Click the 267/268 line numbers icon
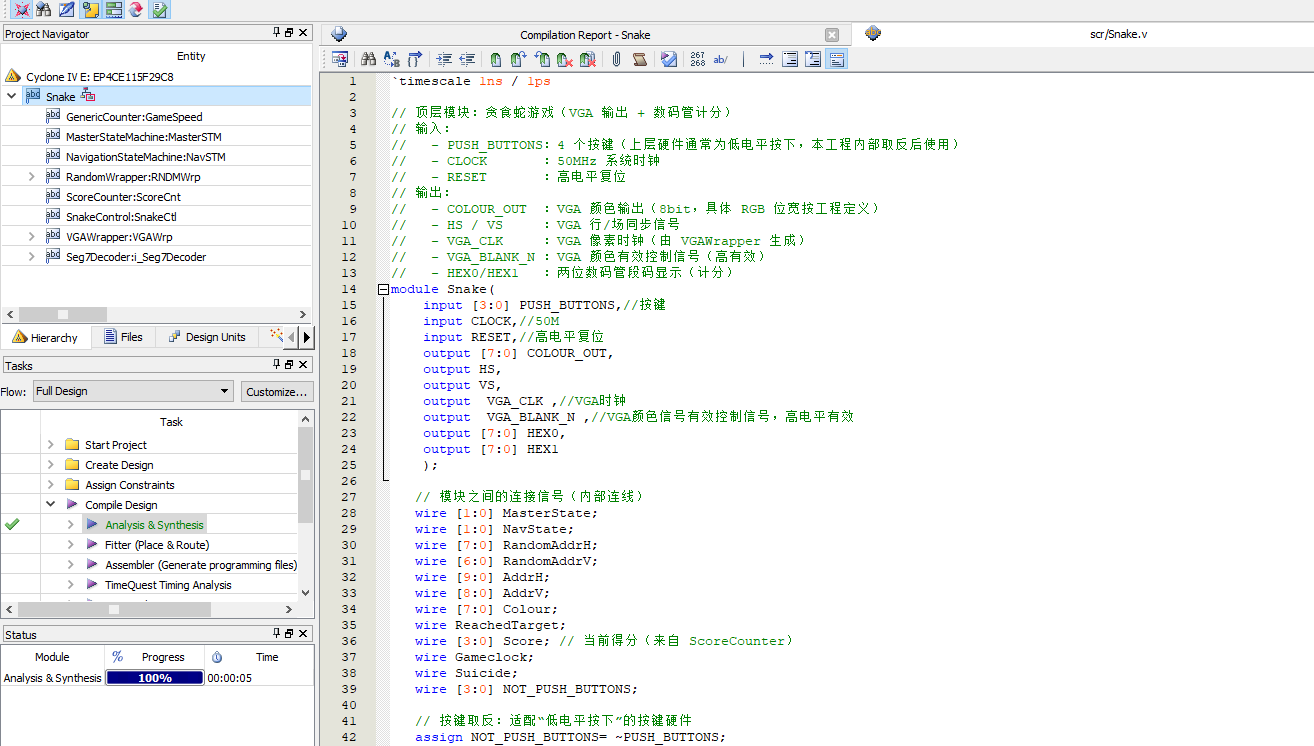The image size is (1314, 746). click(698, 59)
